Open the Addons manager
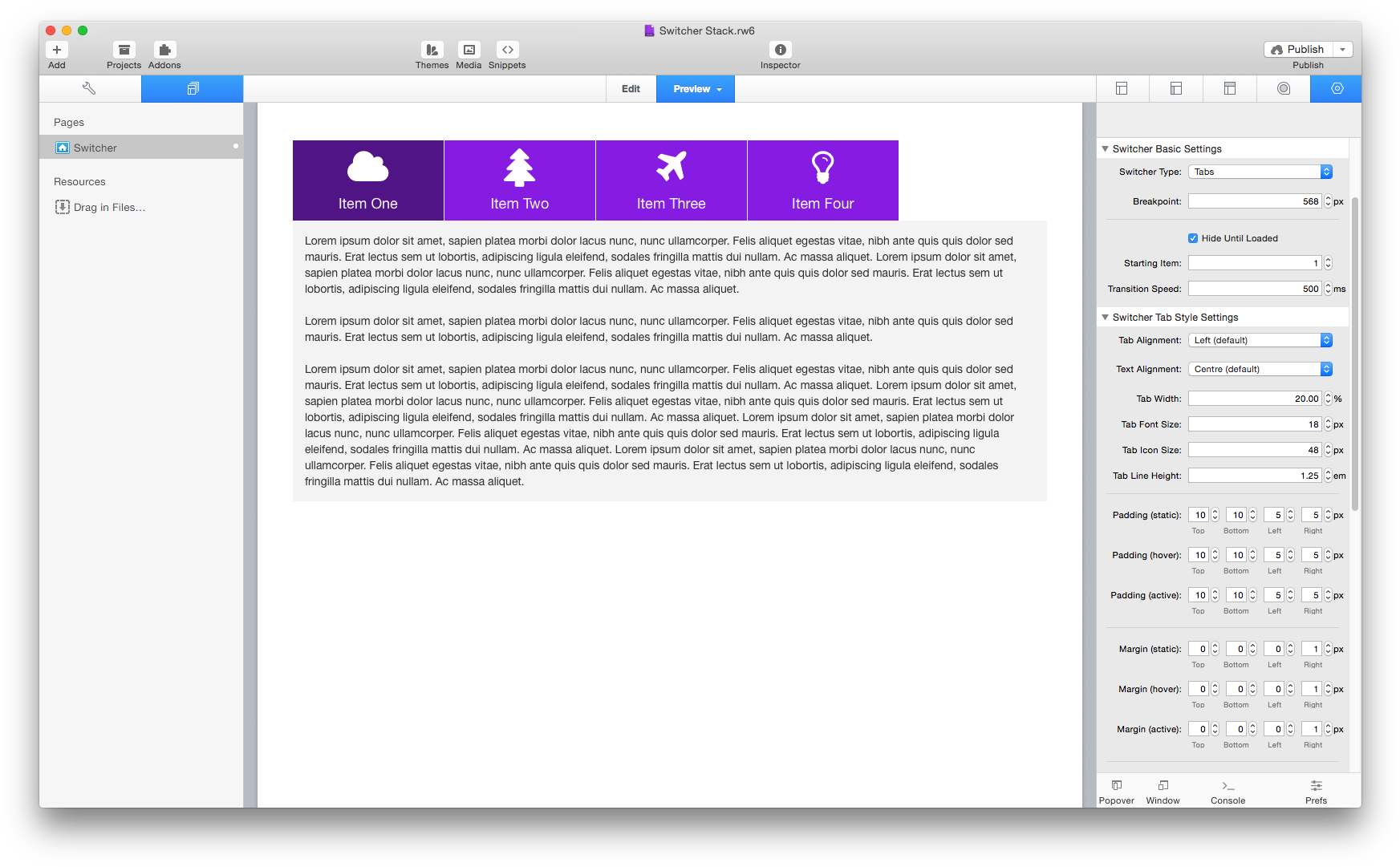The image size is (1400, 867). (x=164, y=50)
